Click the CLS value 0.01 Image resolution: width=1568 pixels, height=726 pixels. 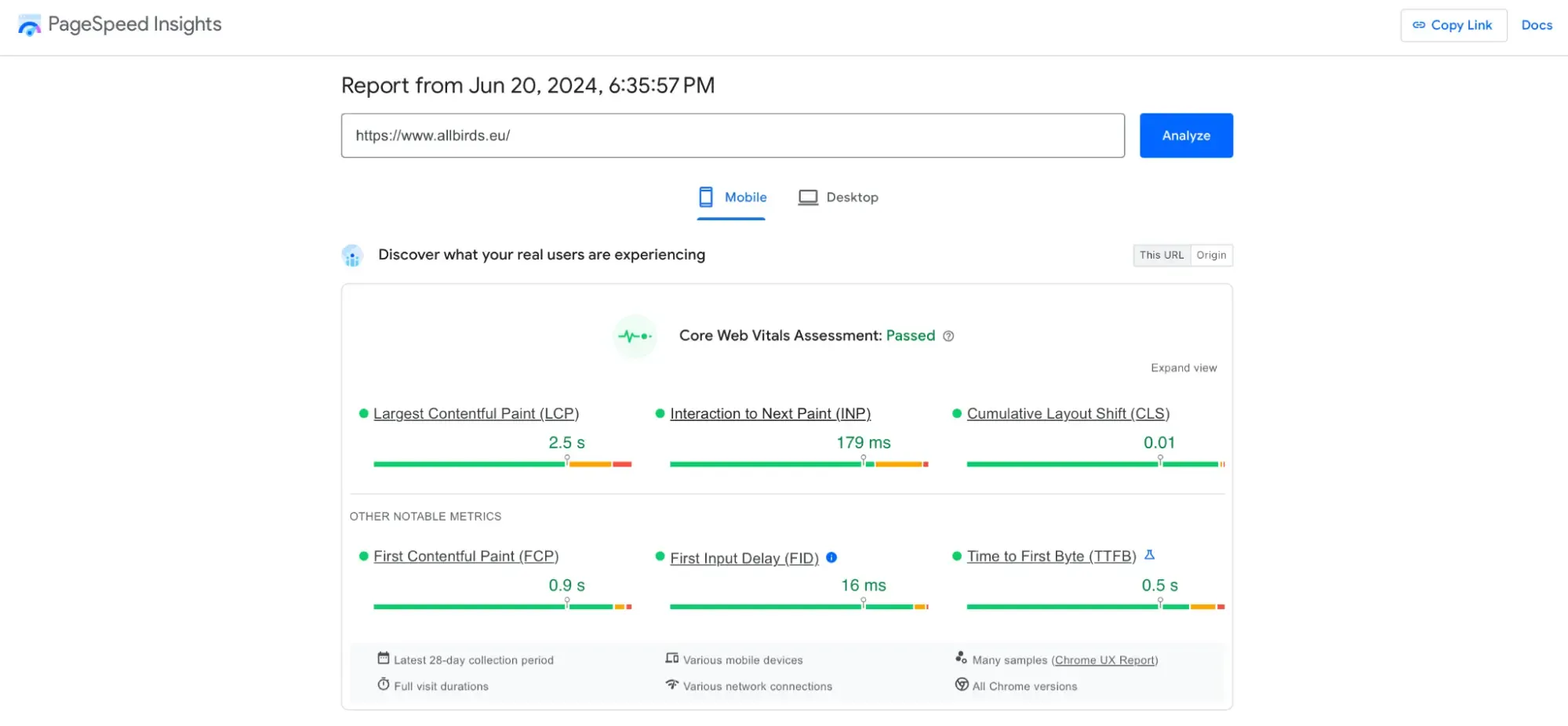pyautogui.click(x=1159, y=443)
